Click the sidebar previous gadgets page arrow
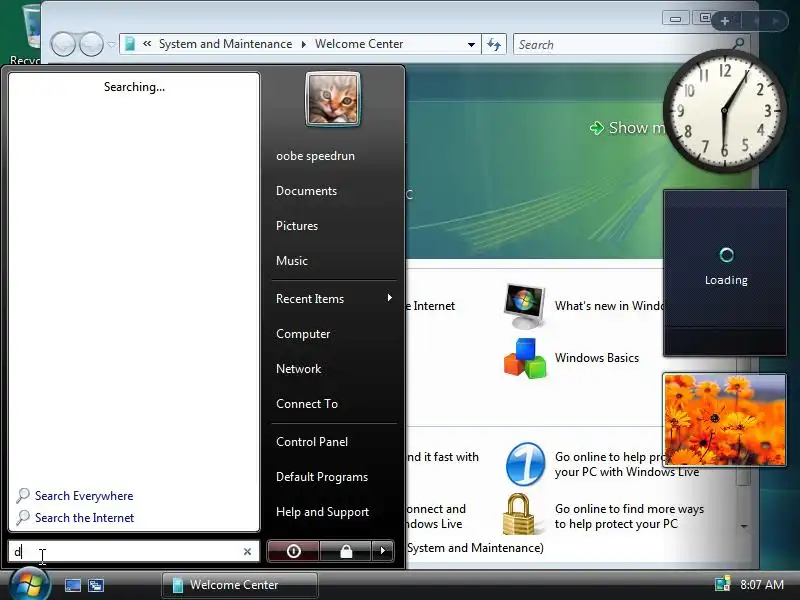Image resolution: width=800 pixels, height=600 pixels. tap(756, 21)
